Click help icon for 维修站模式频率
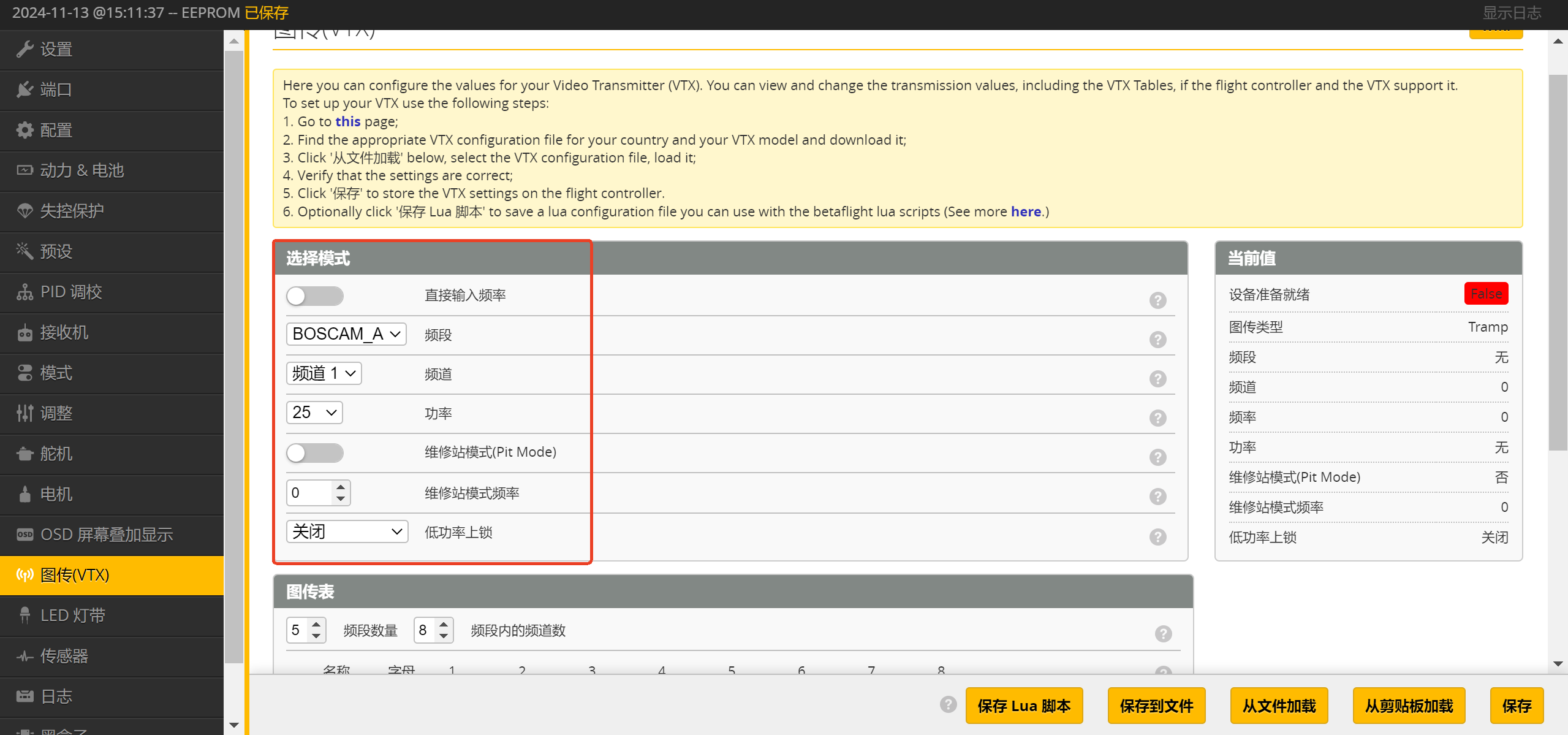 pyautogui.click(x=1157, y=497)
